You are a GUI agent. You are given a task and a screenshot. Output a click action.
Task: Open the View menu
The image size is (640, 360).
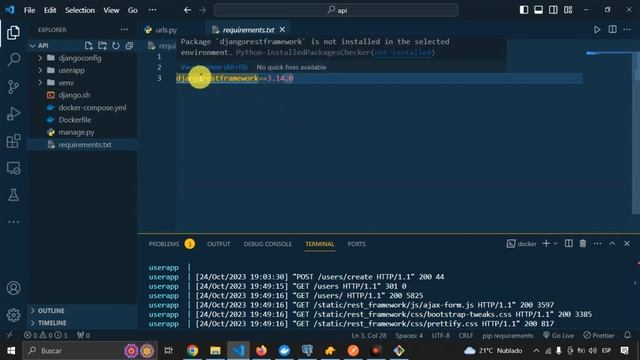[x=111, y=10]
